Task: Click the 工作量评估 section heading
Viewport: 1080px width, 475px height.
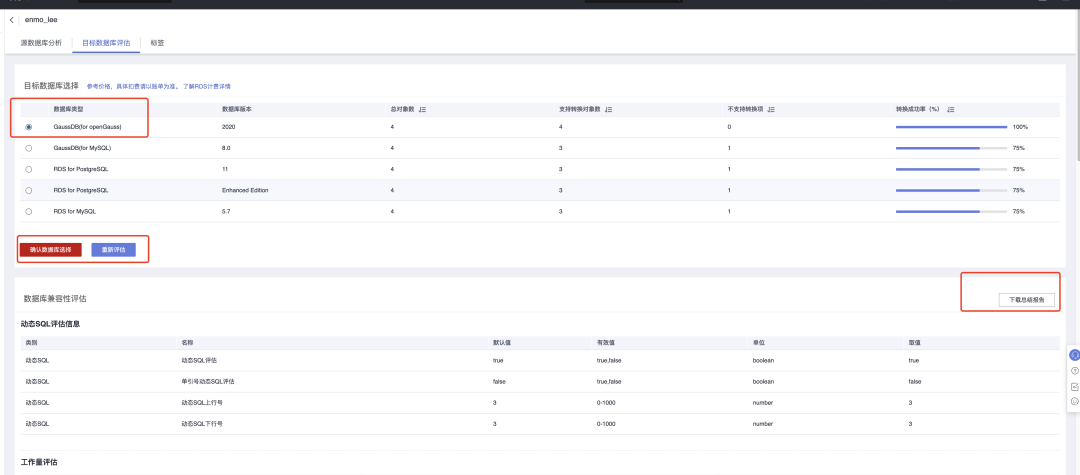Action: [39, 462]
